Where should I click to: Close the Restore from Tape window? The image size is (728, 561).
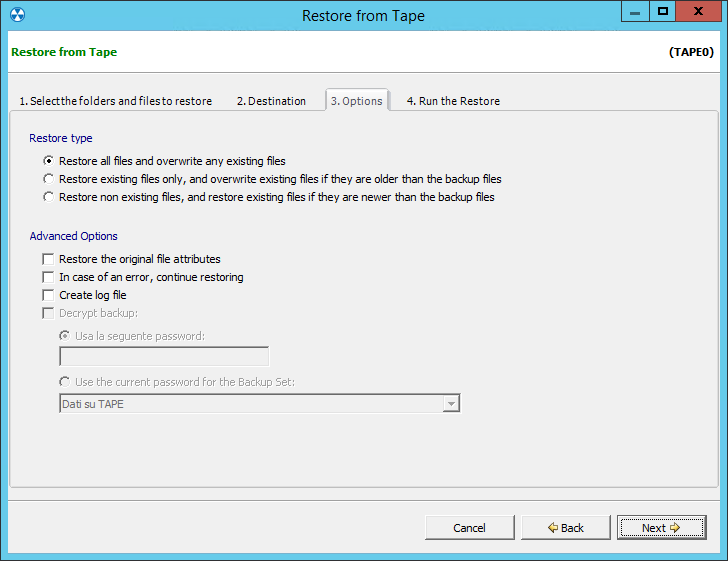click(698, 12)
